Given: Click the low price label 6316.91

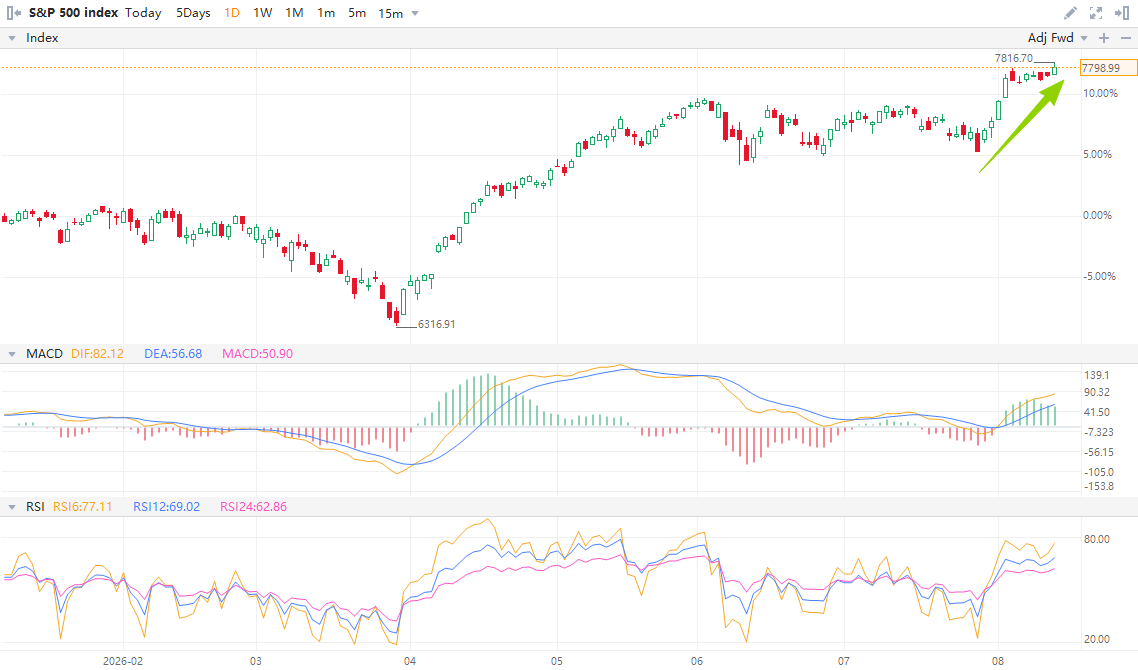Looking at the screenshot, I should tap(436, 324).
